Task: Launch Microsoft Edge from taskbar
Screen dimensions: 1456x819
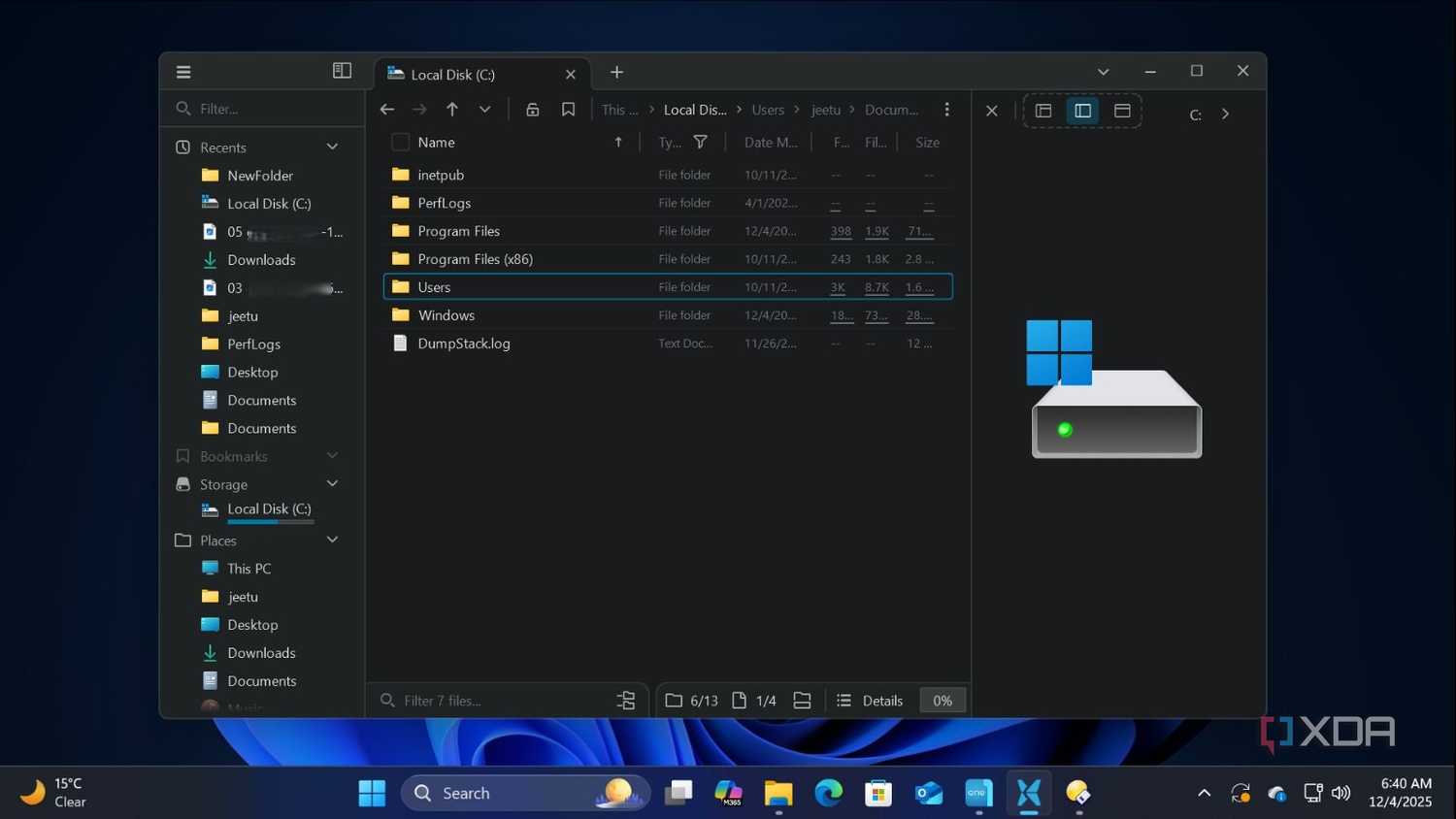Action: [829, 793]
